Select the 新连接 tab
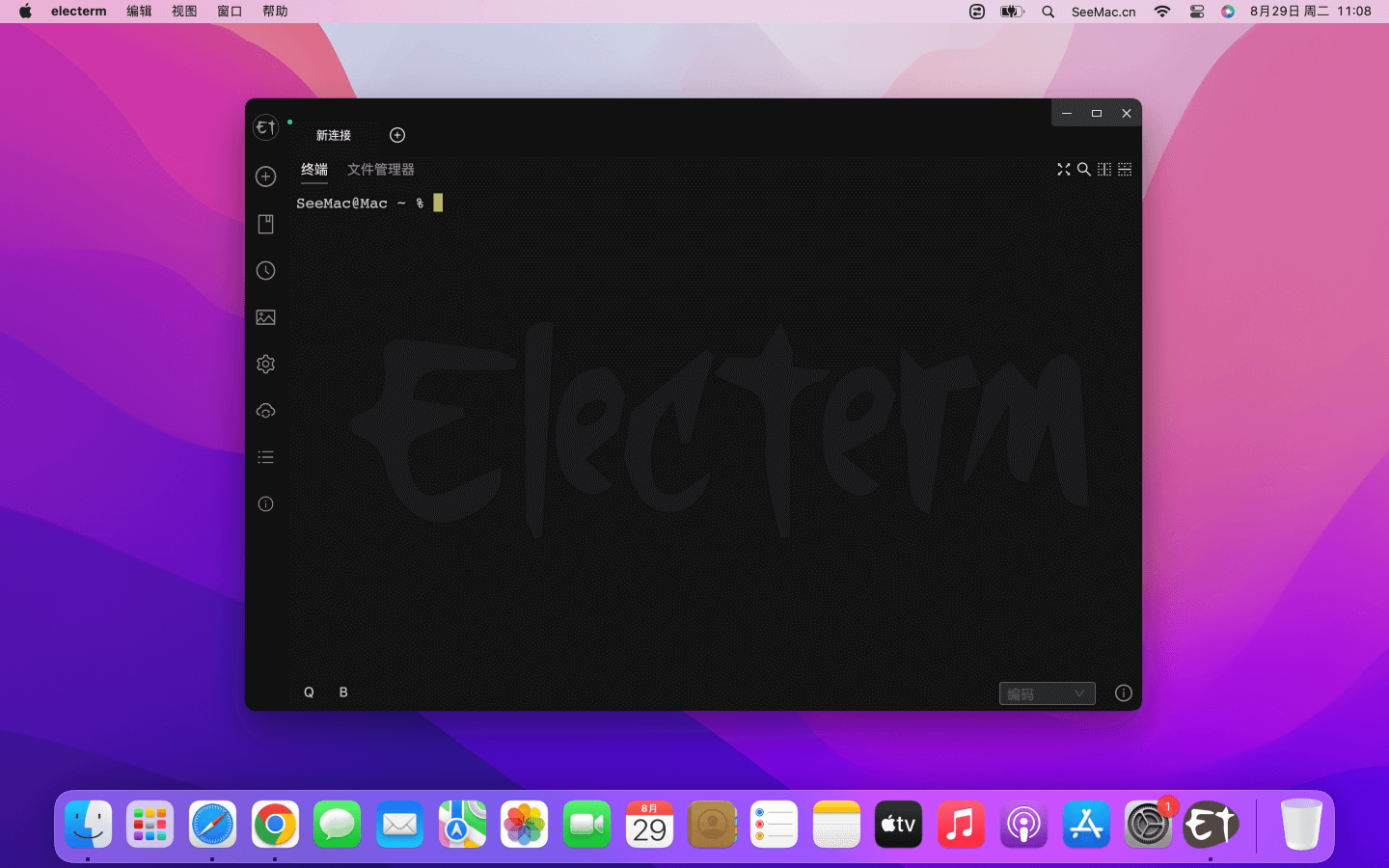1389x868 pixels. pos(334,135)
